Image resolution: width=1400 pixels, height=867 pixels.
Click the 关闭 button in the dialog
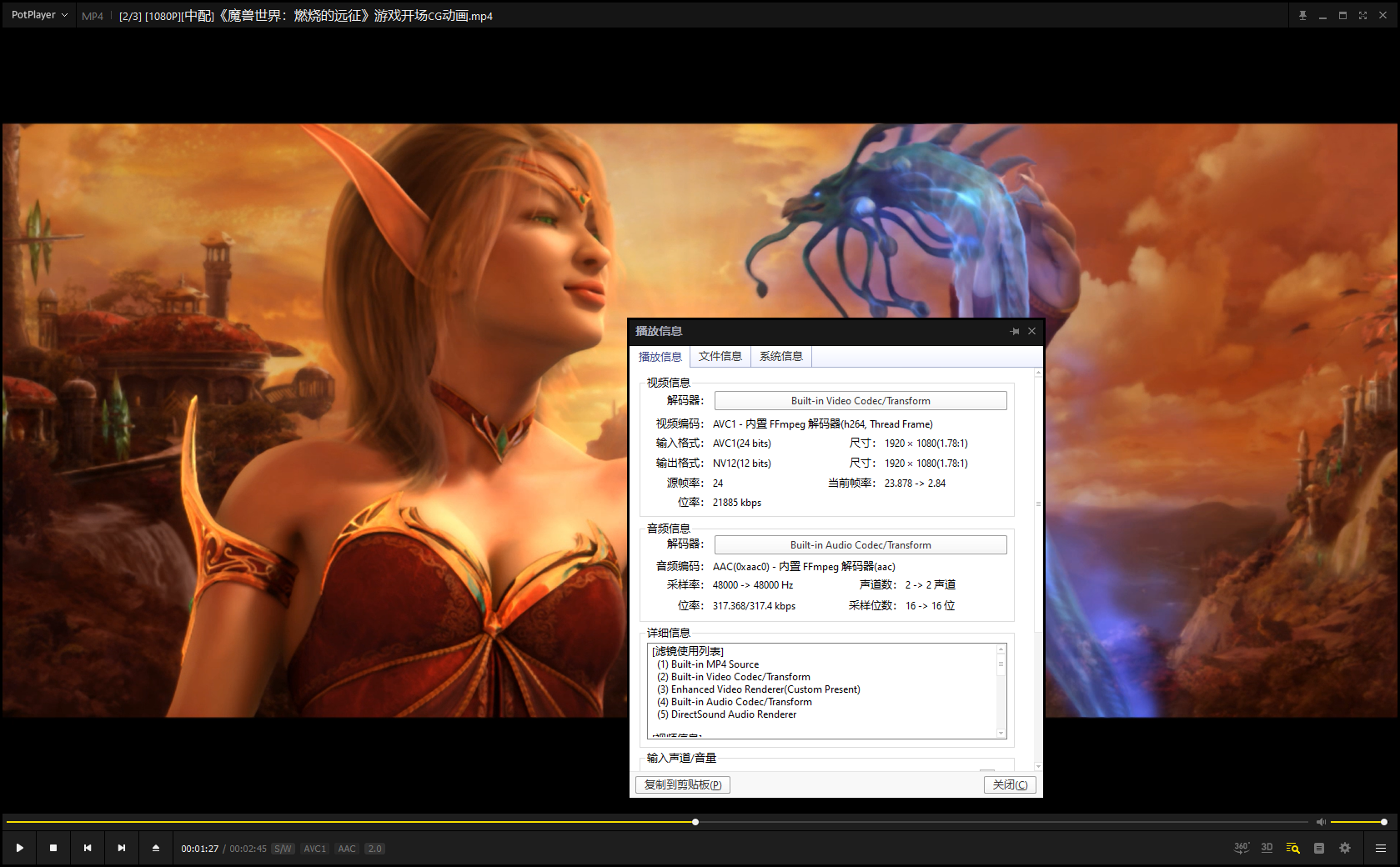coord(1010,784)
